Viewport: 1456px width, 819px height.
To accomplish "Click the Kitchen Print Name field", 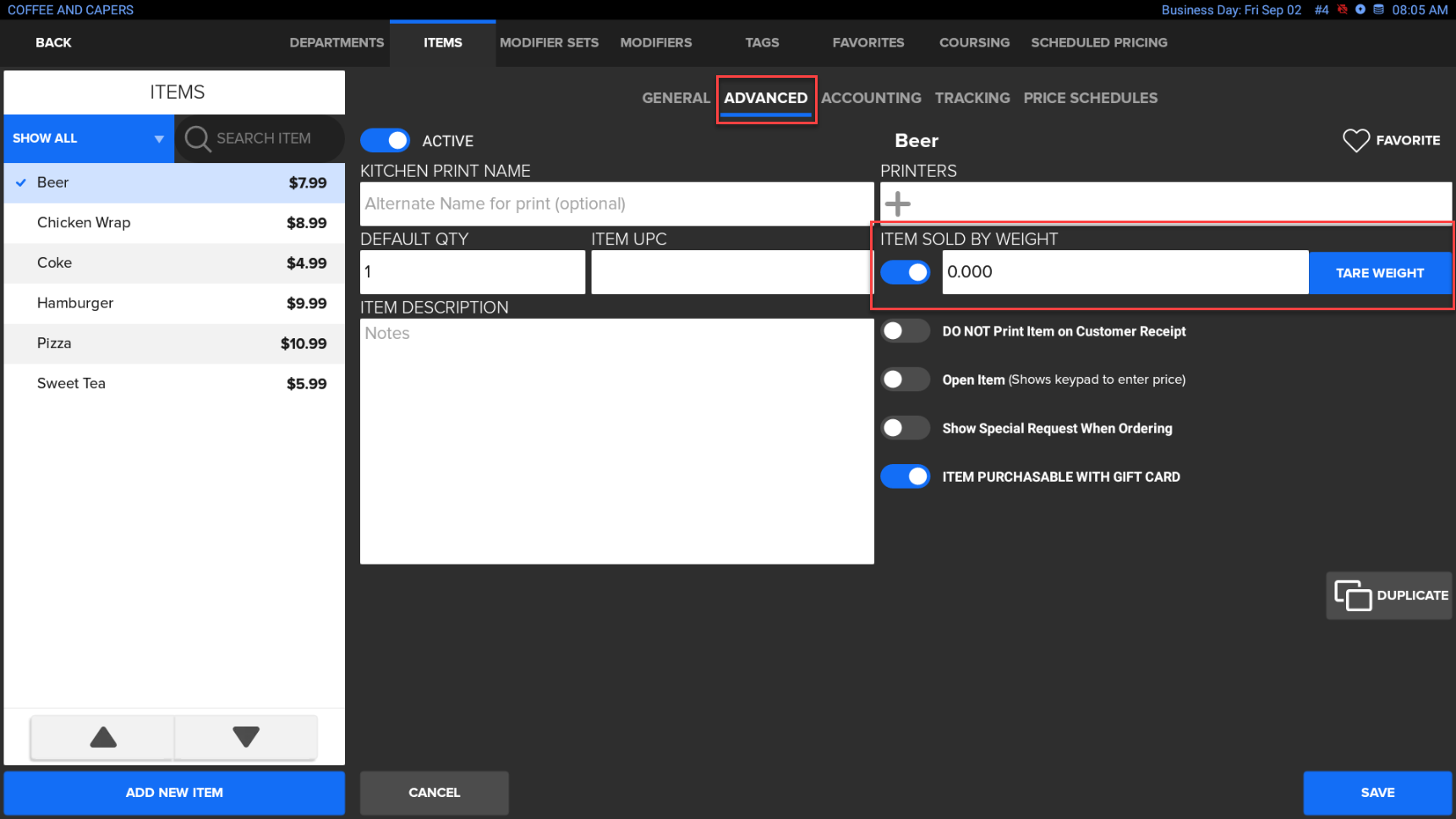I will [x=616, y=204].
